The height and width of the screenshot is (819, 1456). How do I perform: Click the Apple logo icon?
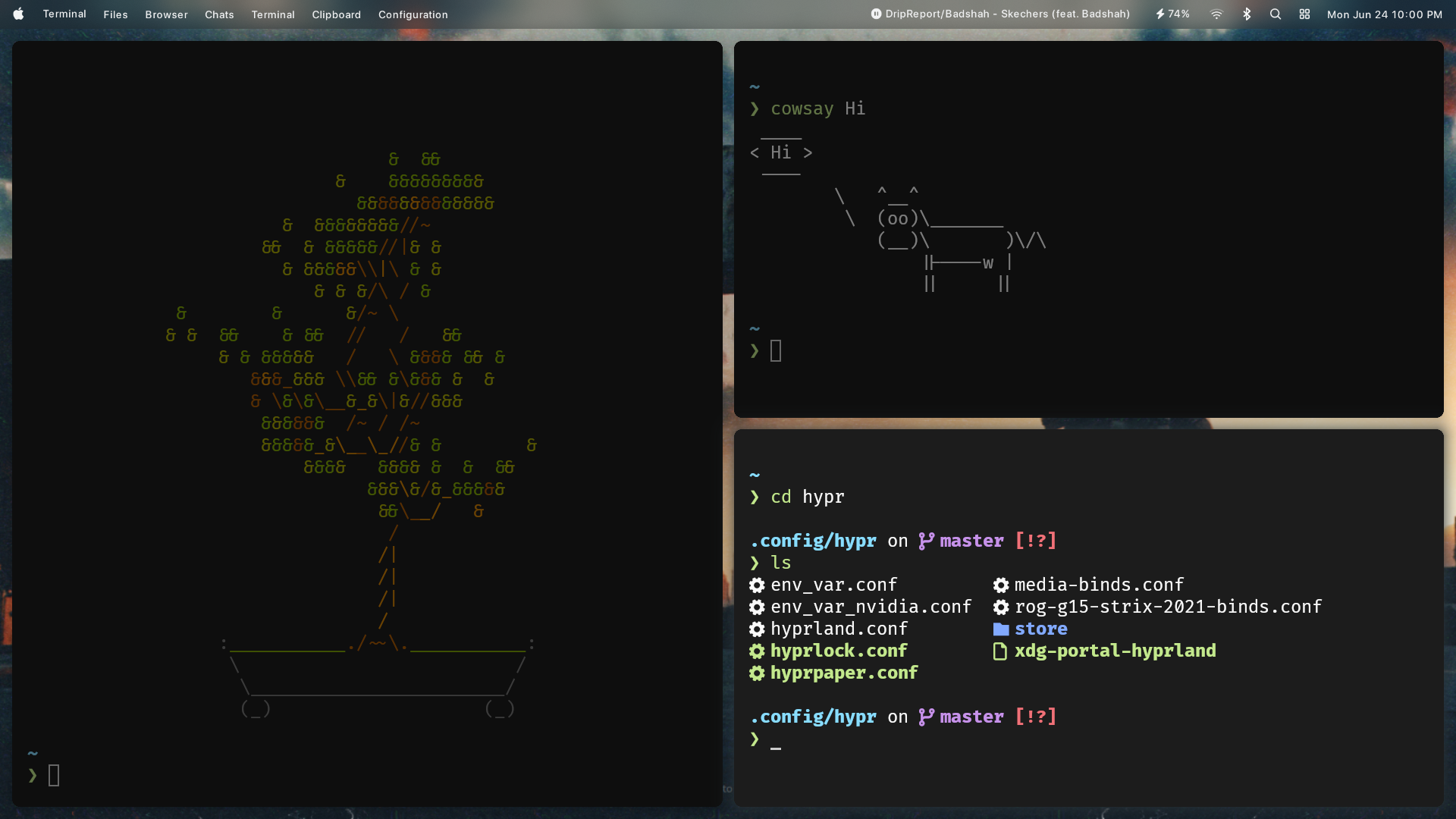click(x=18, y=14)
